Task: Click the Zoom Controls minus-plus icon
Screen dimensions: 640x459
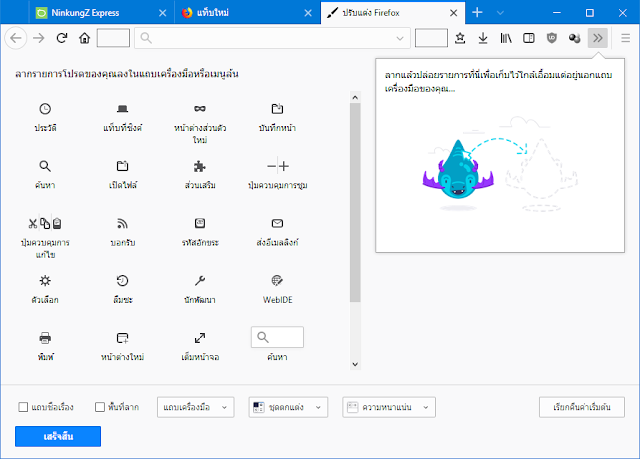Action: click(278, 166)
